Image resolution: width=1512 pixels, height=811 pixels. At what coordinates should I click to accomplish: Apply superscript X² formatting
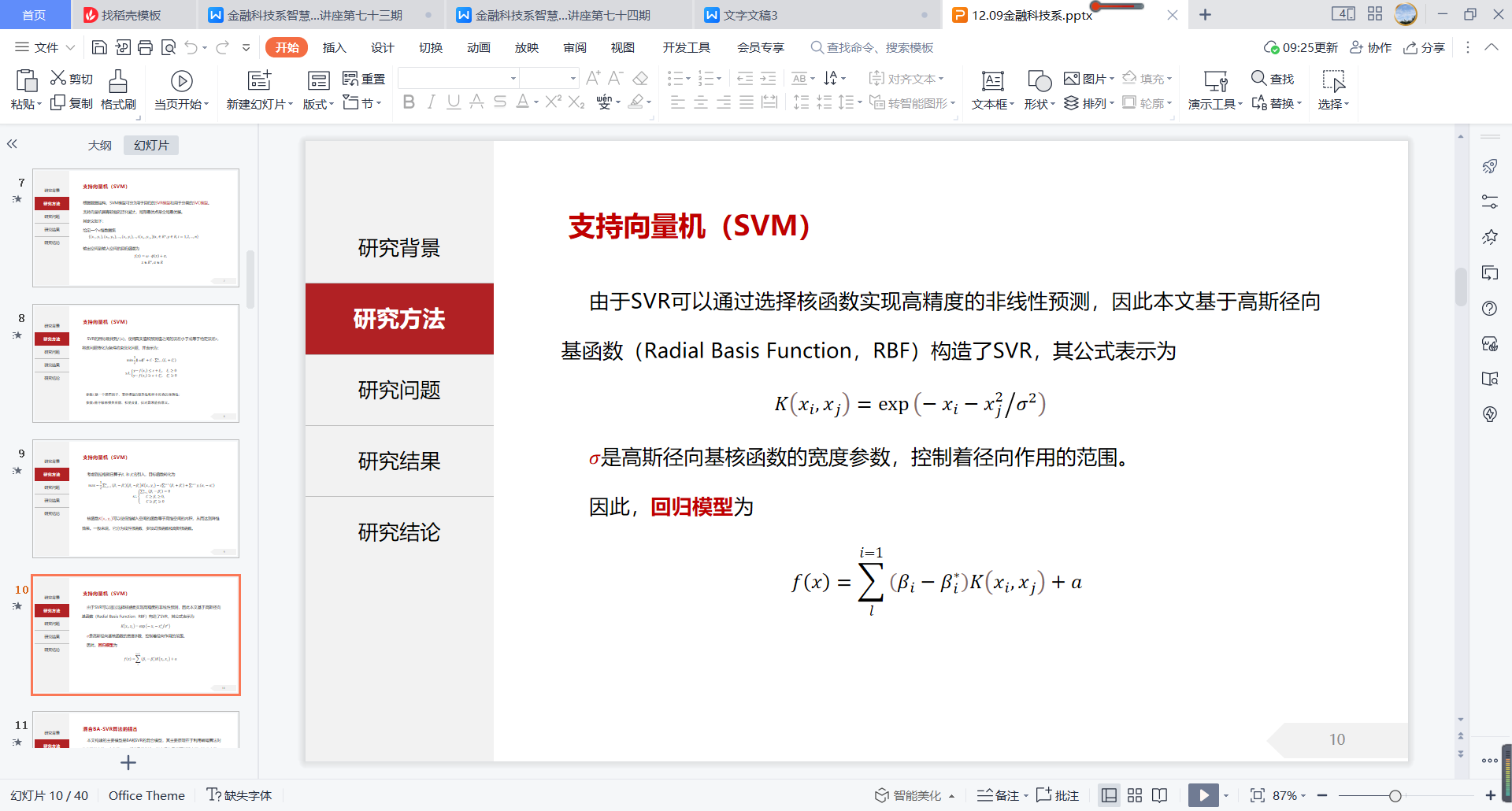point(554,102)
